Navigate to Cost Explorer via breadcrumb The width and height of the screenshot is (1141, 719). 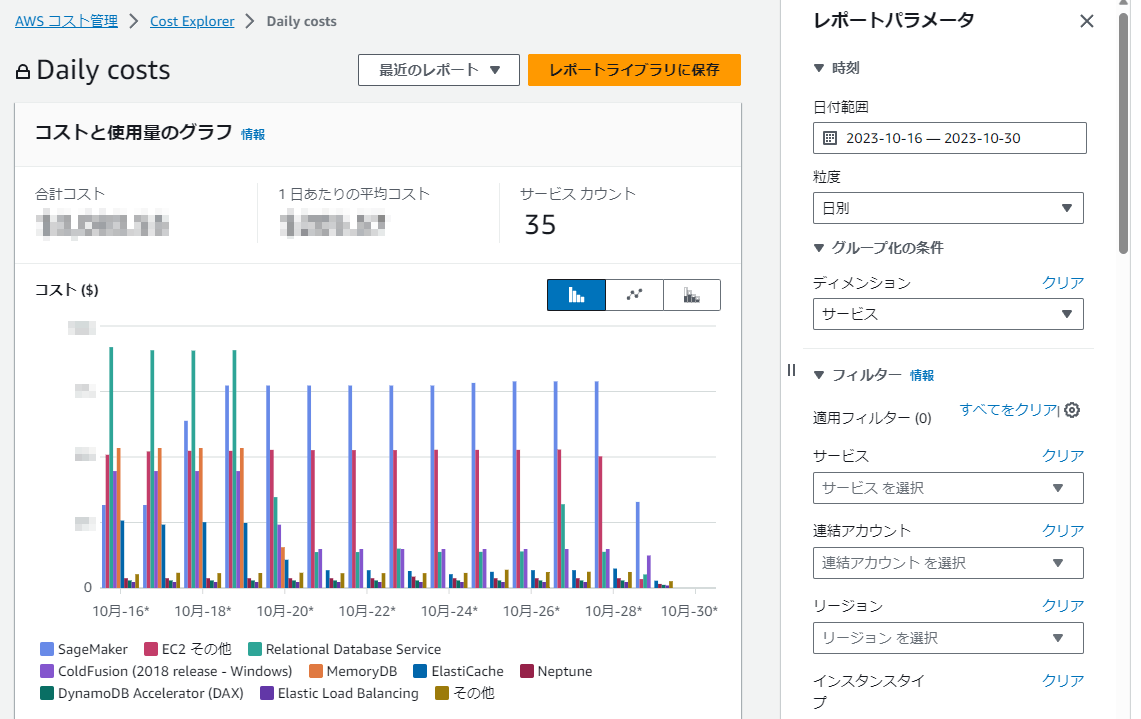click(x=192, y=20)
